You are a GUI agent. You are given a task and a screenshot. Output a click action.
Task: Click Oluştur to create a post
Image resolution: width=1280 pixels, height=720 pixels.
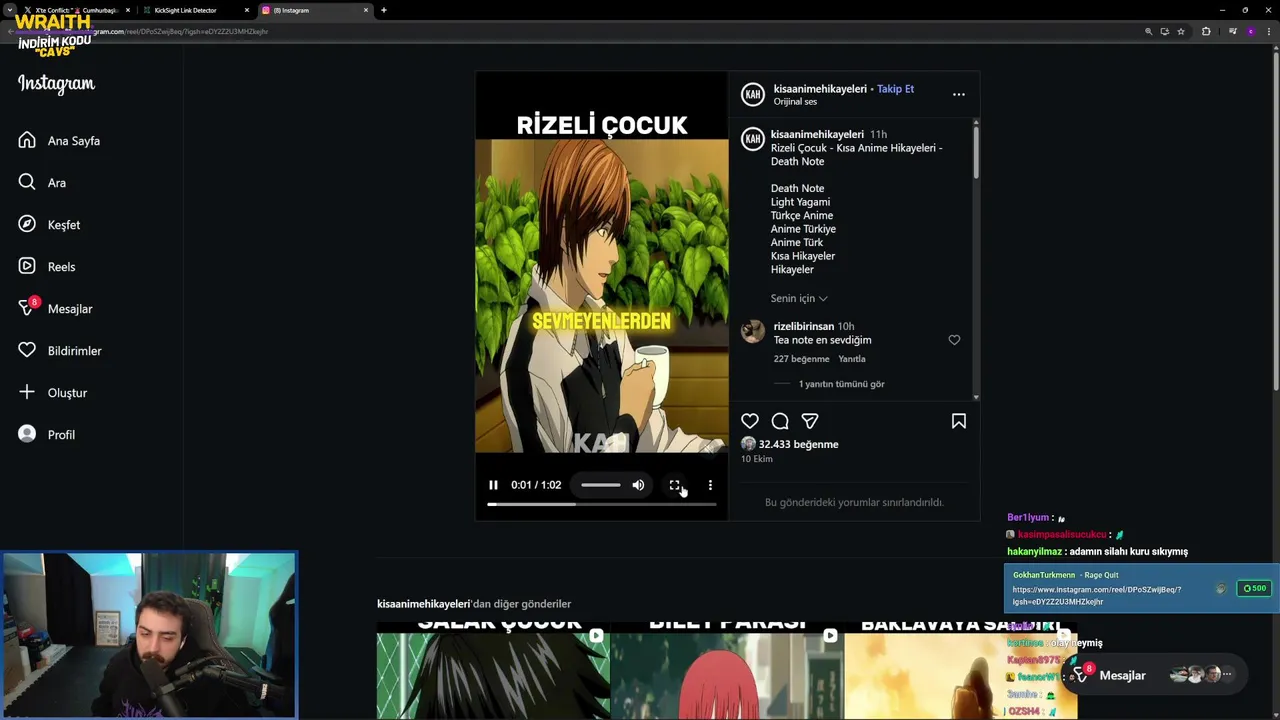(x=54, y=393)
